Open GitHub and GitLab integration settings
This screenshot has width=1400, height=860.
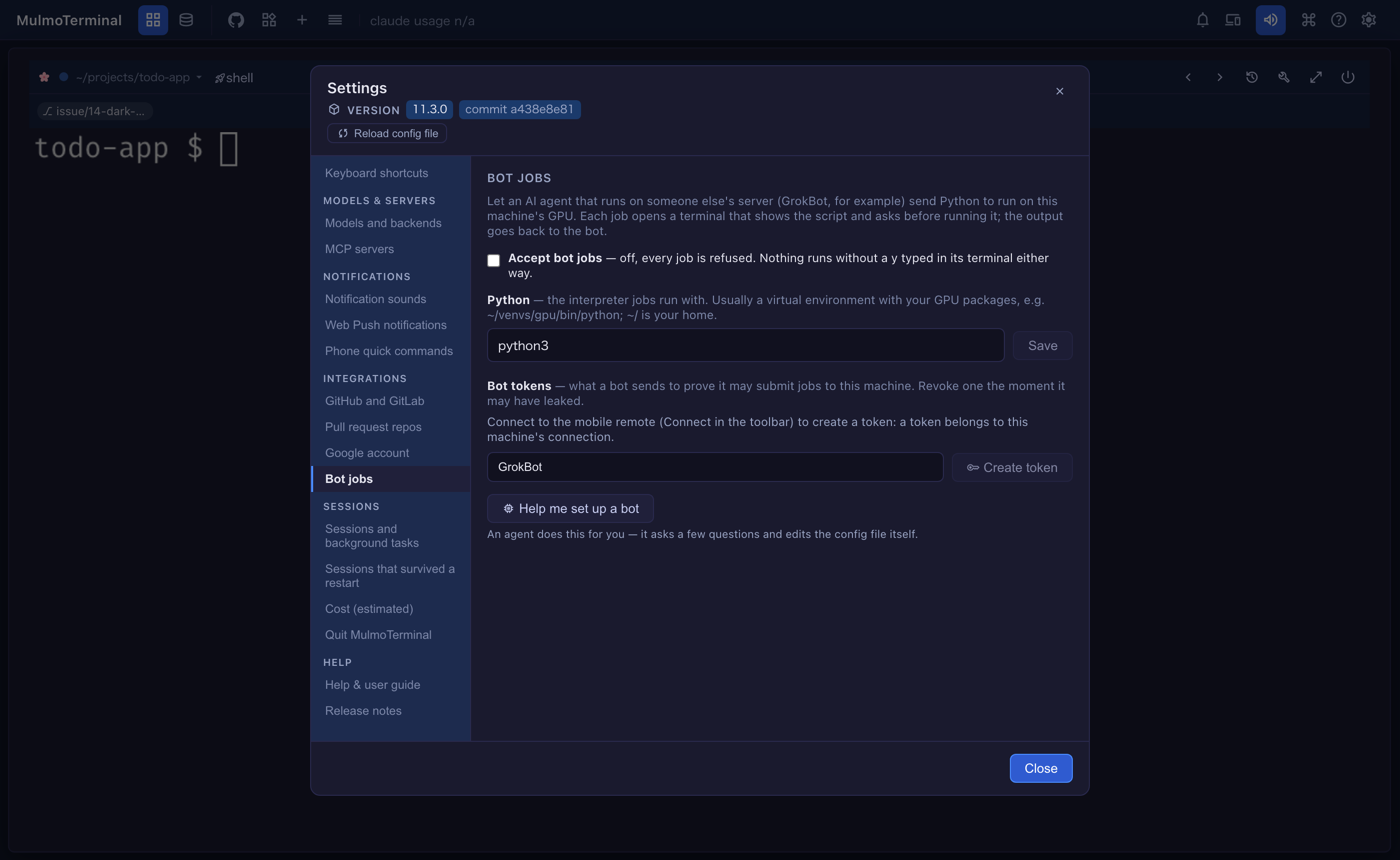tap(391, 401)
